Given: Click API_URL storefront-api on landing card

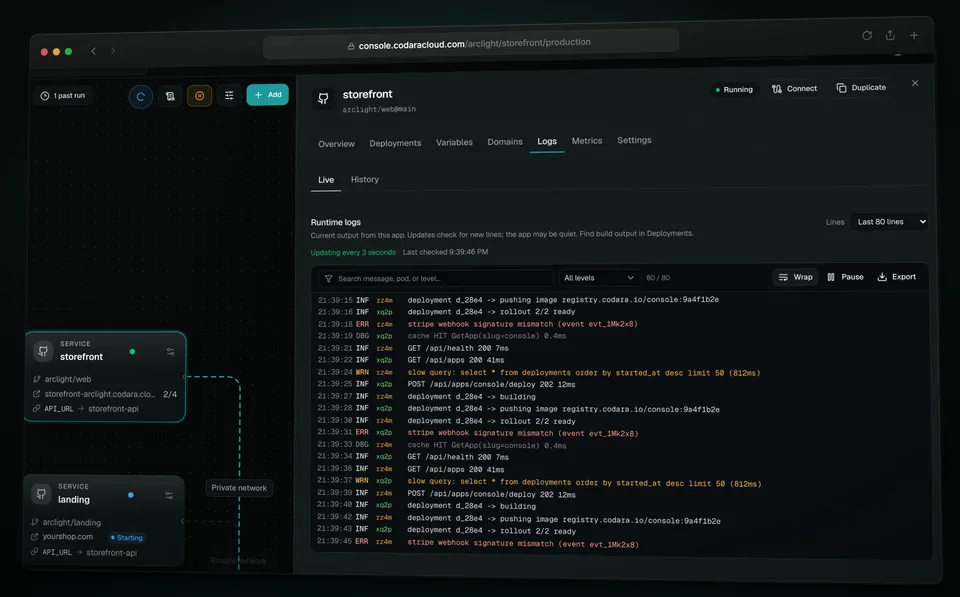Looking at the screenshot, I should point(84,552).
